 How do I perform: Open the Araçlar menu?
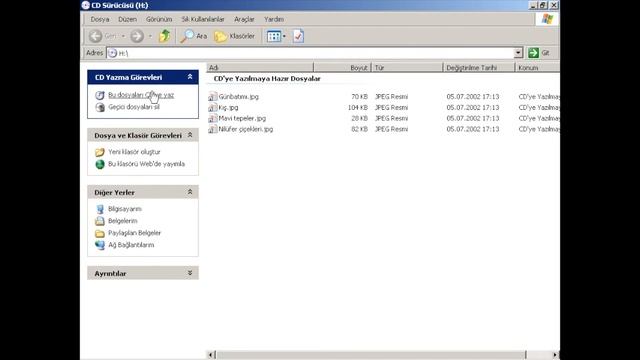[244, 19]
